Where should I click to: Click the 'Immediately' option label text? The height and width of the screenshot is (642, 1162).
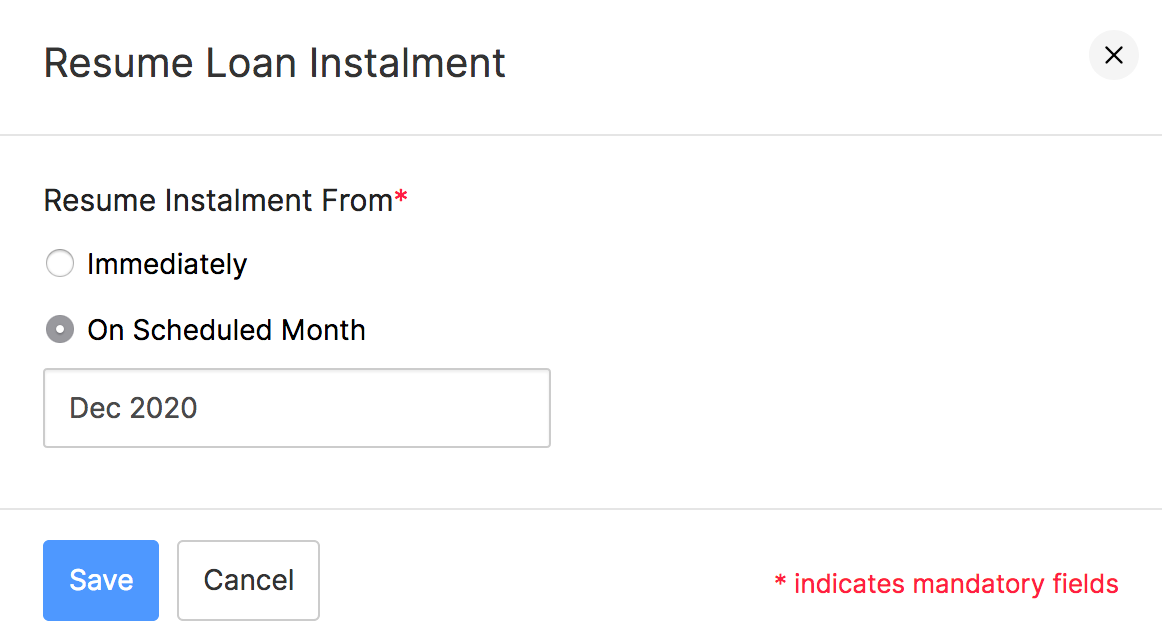[167, 264]
